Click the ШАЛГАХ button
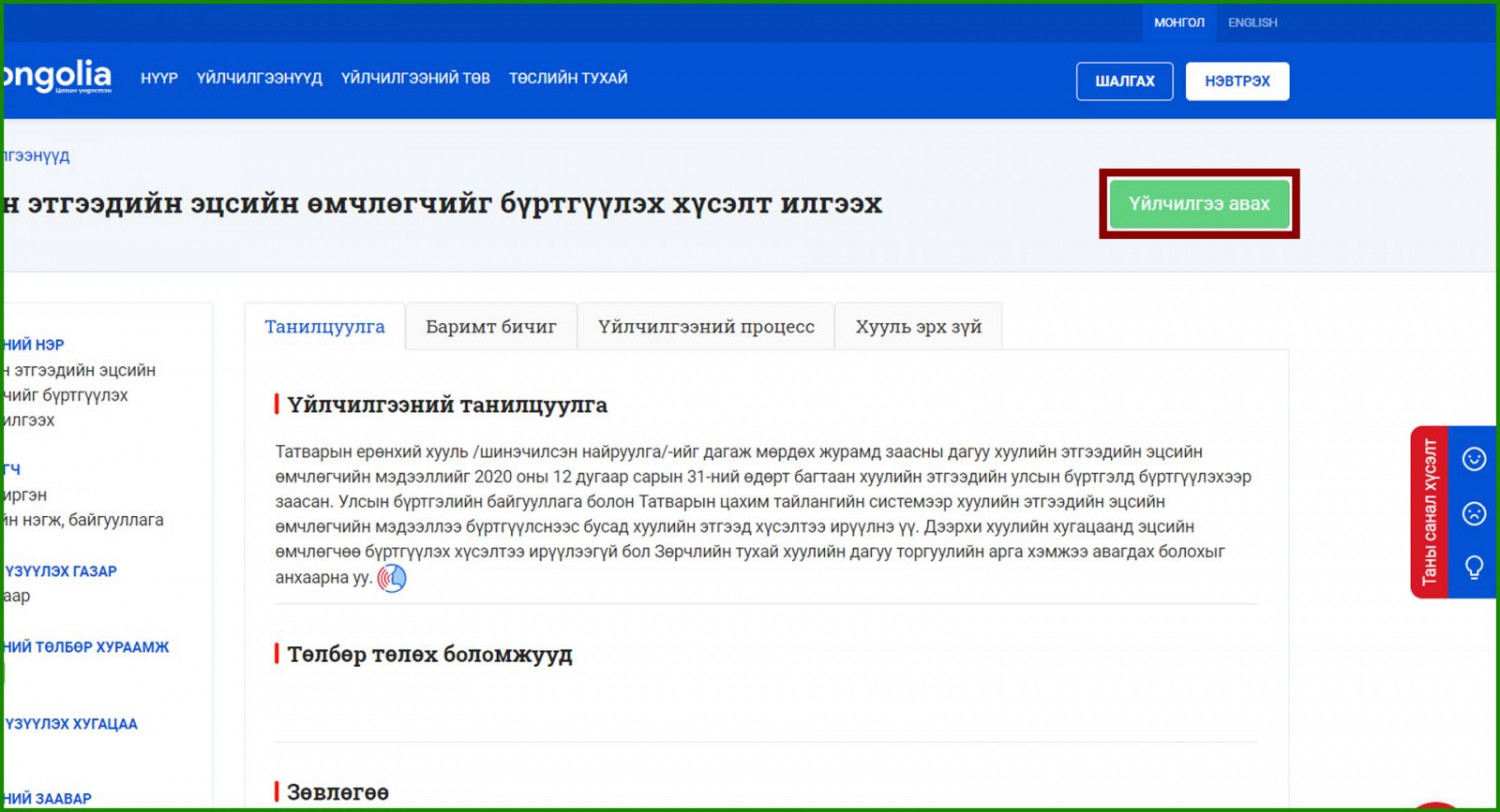The height and width of the screenshot is (812, 1500). [x=1125, y=82]
